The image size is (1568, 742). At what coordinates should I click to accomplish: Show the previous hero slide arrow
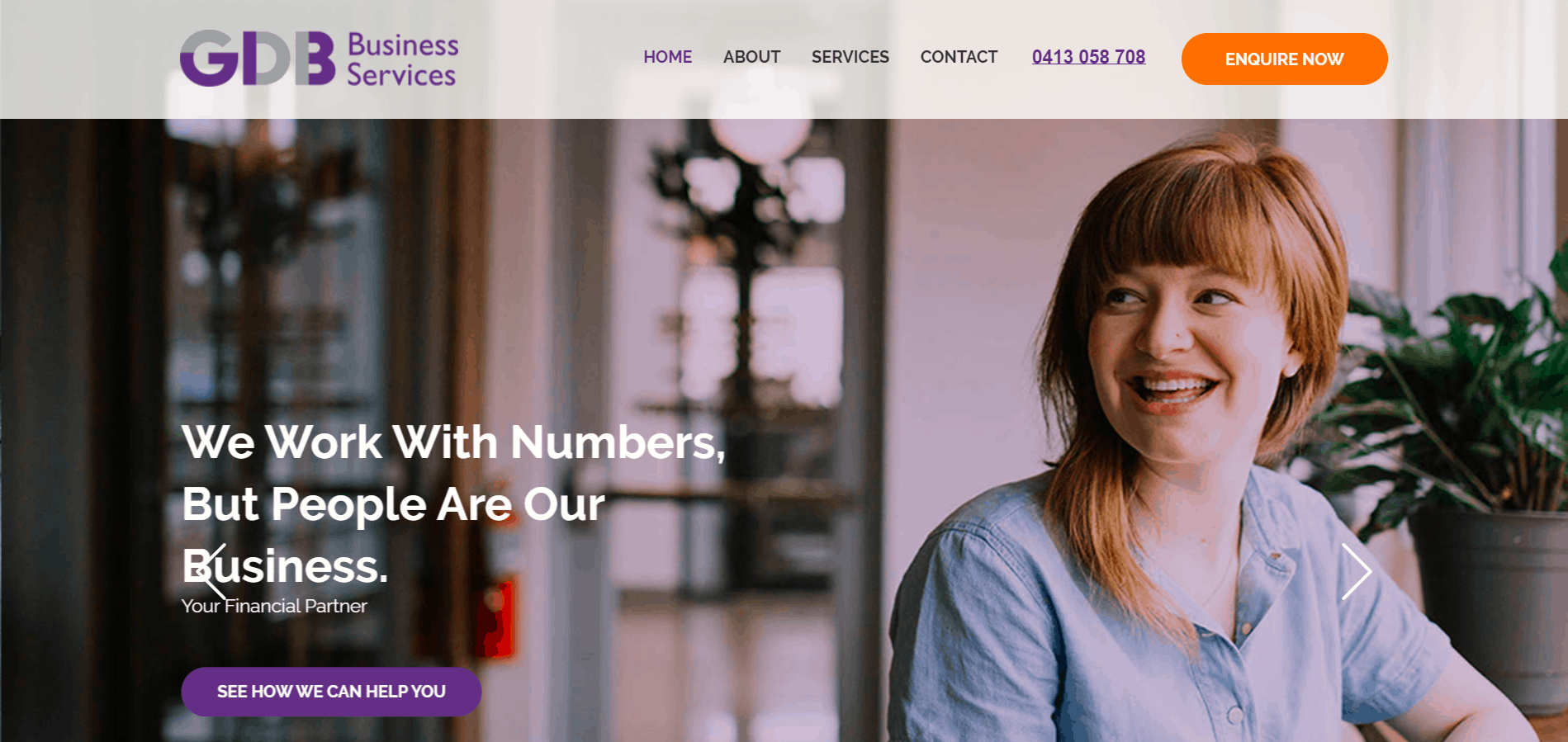pos(210,571)
